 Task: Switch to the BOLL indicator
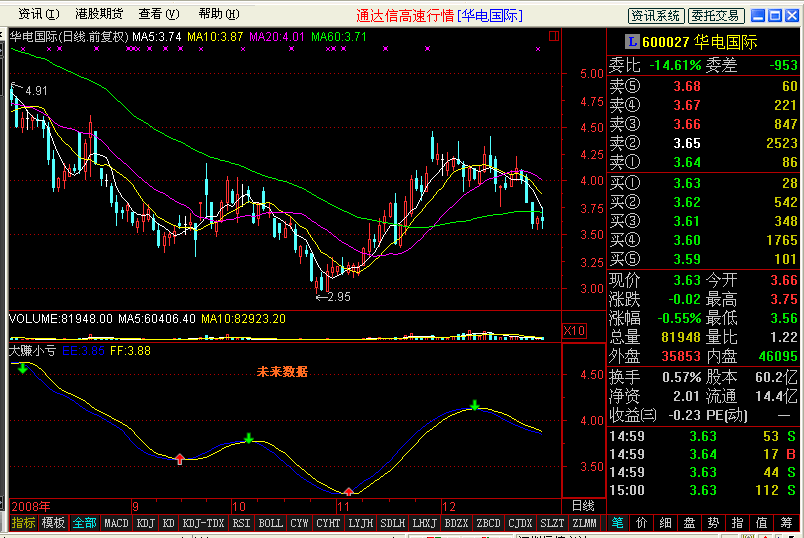point(270,523)
